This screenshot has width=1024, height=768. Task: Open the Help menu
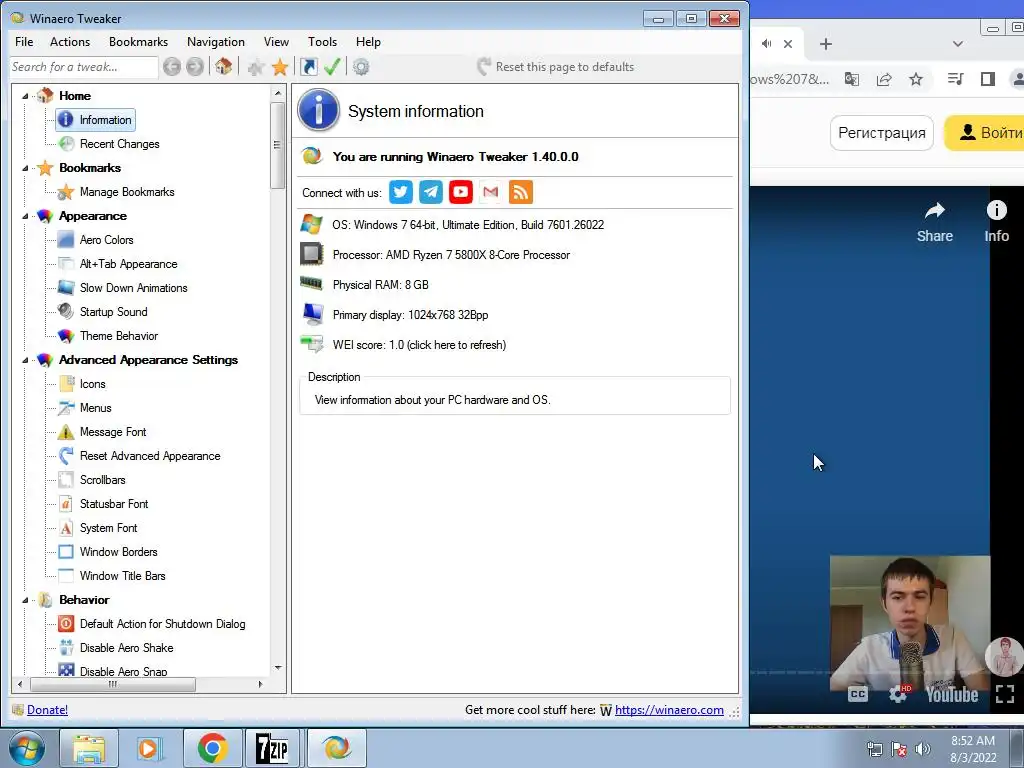[x=368, y=42]
